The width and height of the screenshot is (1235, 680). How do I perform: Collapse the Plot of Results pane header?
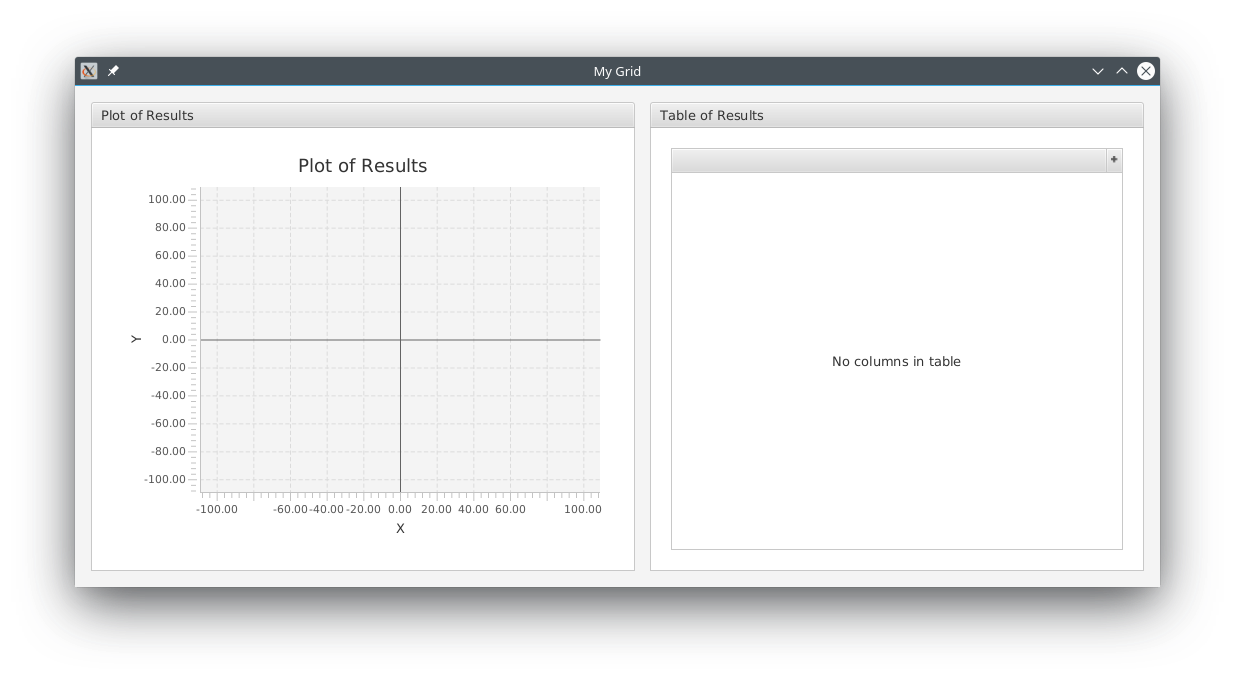363,115
